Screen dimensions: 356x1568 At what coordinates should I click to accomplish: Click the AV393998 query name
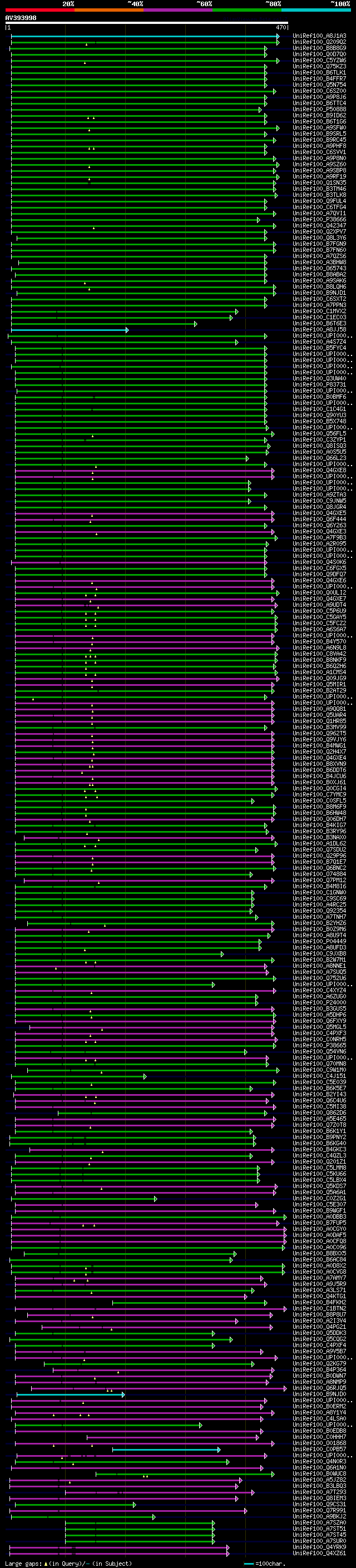coord(21,18)
